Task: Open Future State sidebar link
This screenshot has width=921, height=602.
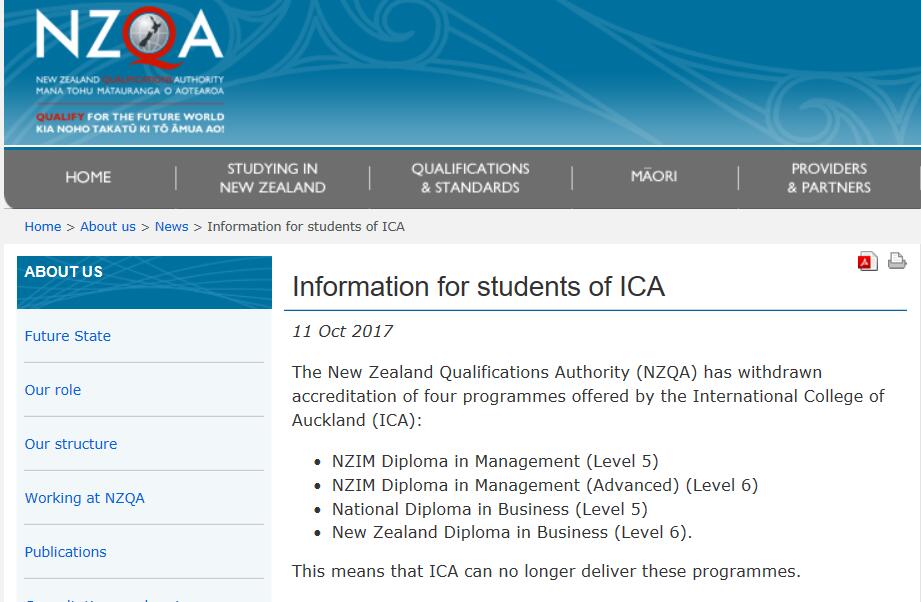Action: click(x=68, y=336)
